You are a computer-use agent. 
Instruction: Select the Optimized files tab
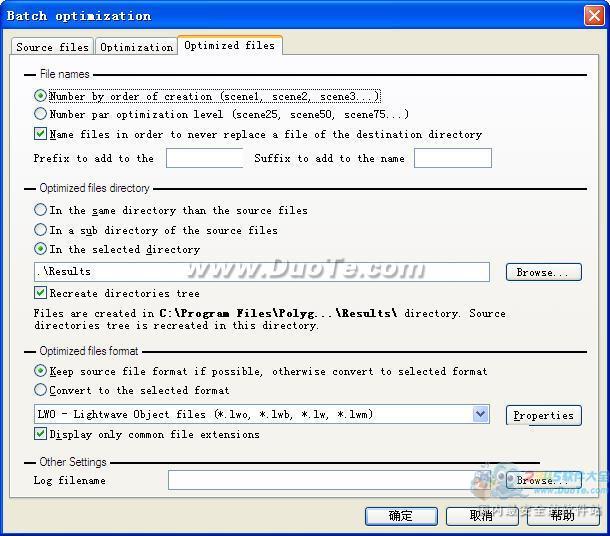pos(230,46)
